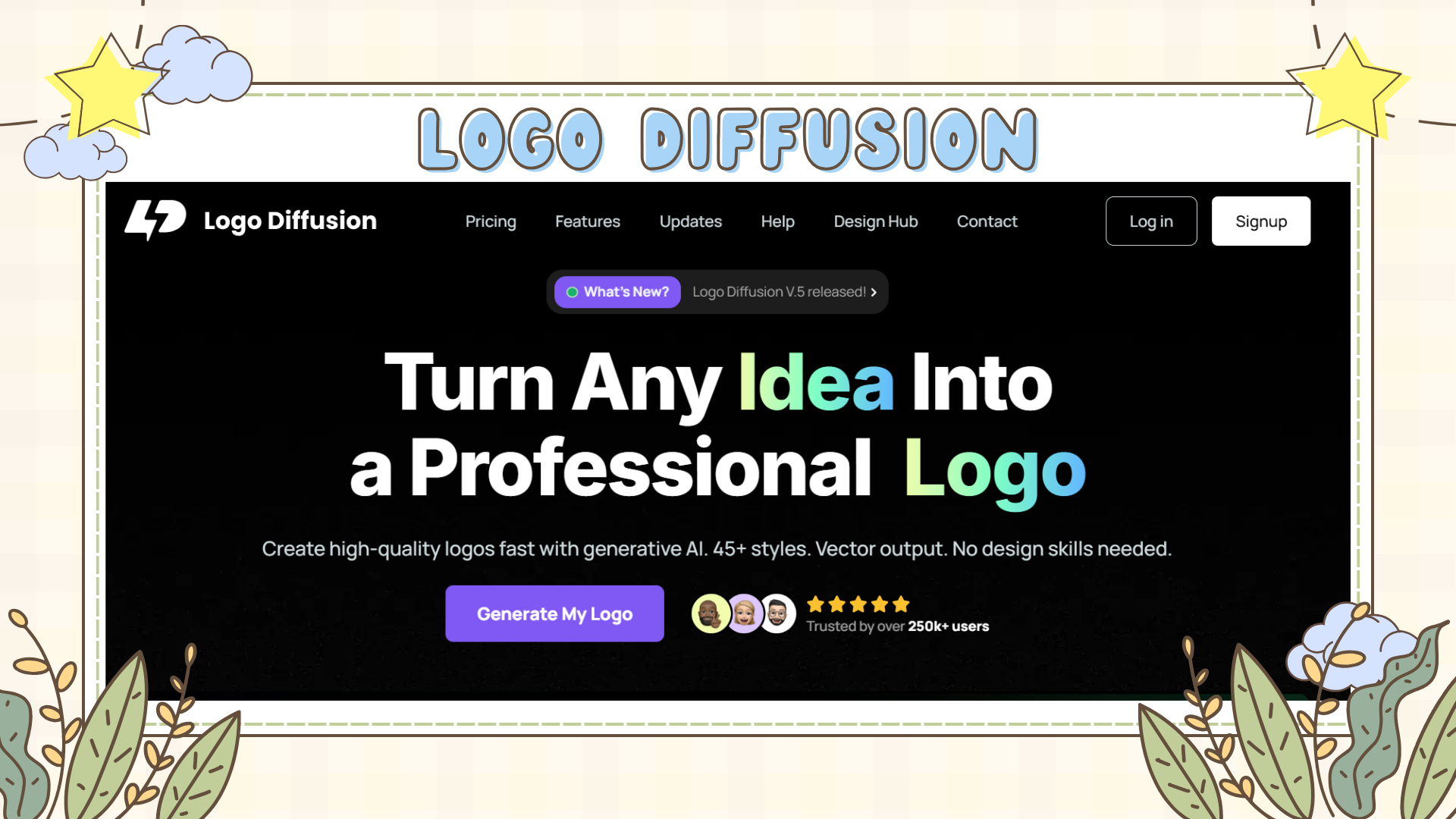Image resolution: width=1456 pixels, height=819 pixels.
Task: Open the Help menu item
Action: pos(777,221)
